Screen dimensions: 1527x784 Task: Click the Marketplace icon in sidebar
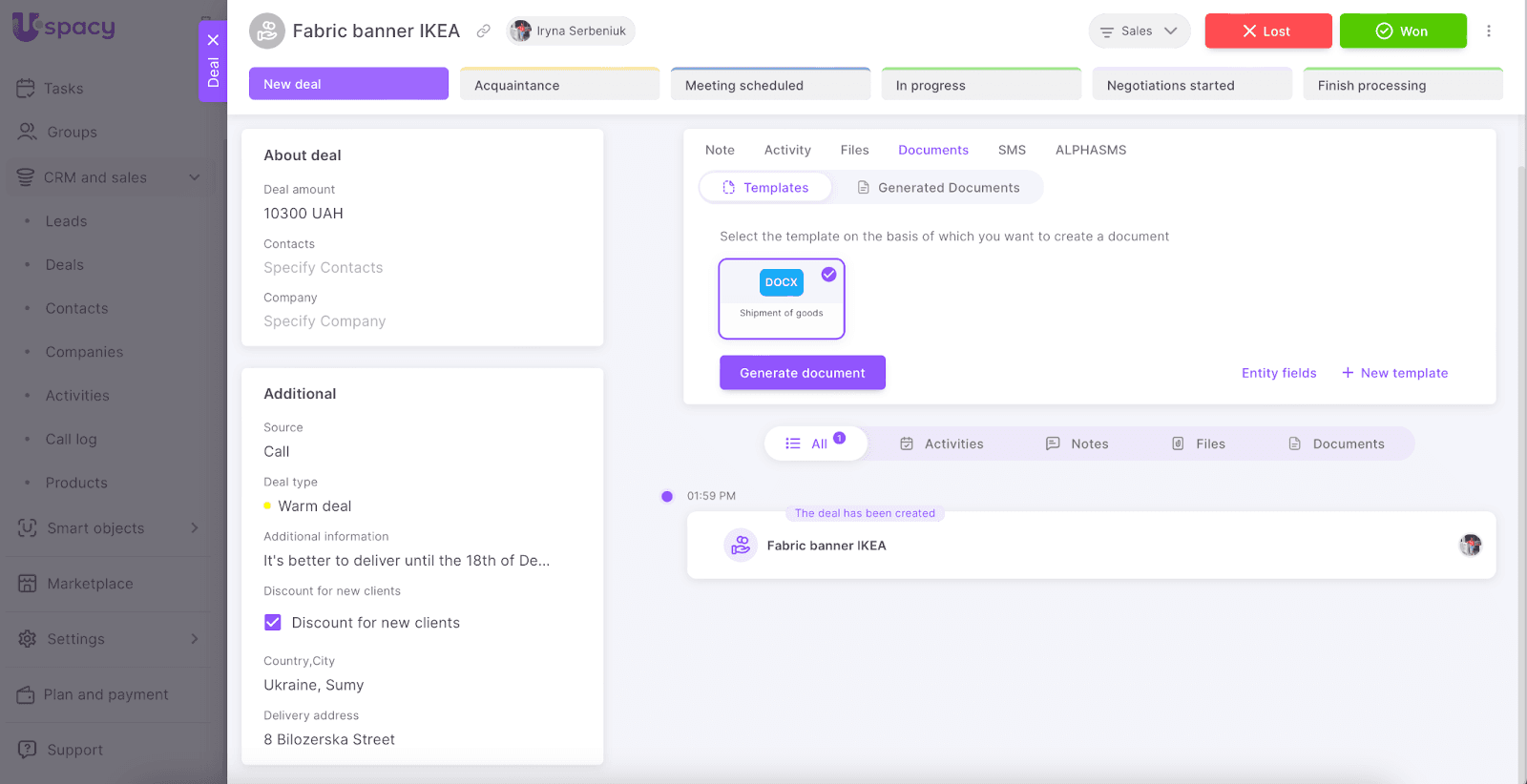point(27,584)
